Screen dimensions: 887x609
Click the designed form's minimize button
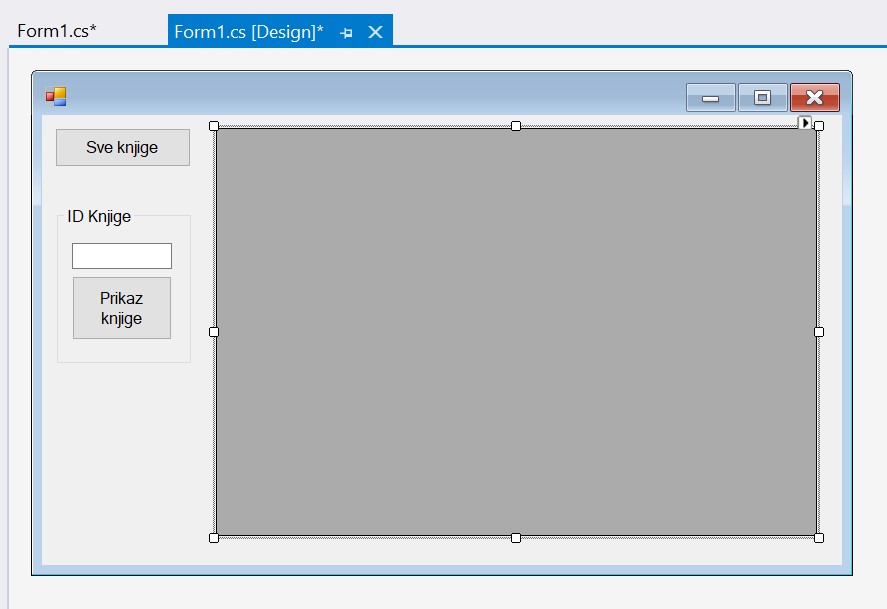point(710,97)
